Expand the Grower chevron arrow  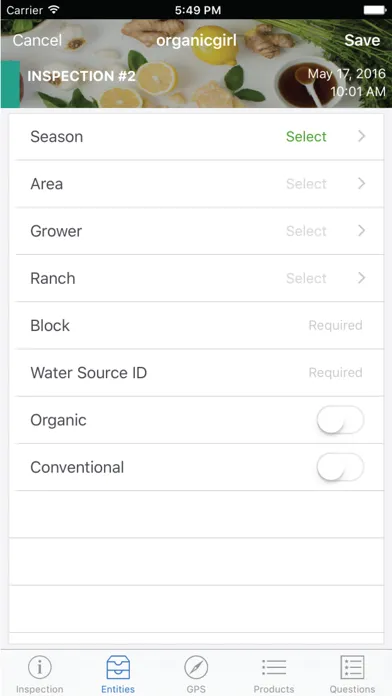click(x=362, y=230)
